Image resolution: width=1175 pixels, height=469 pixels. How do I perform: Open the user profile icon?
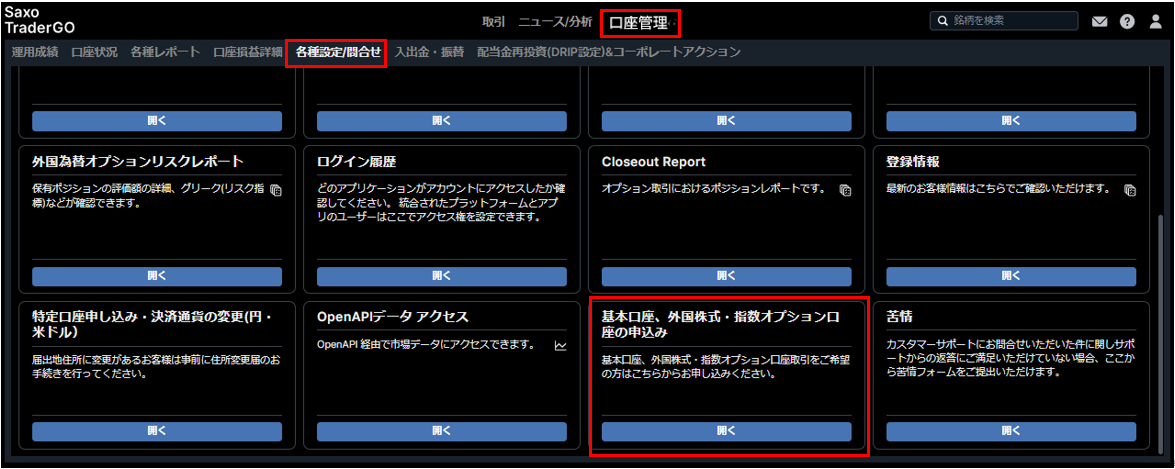[x=1156, y=22]
